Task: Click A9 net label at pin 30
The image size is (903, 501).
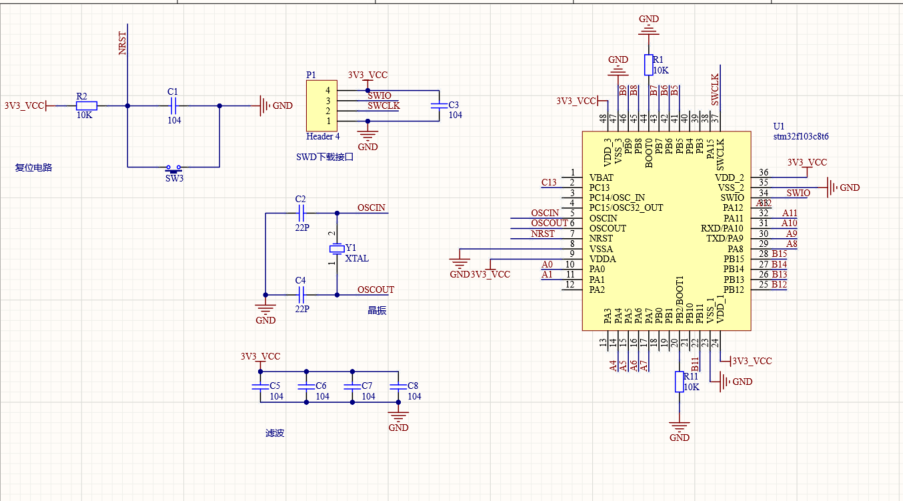Action: point(792,234)
